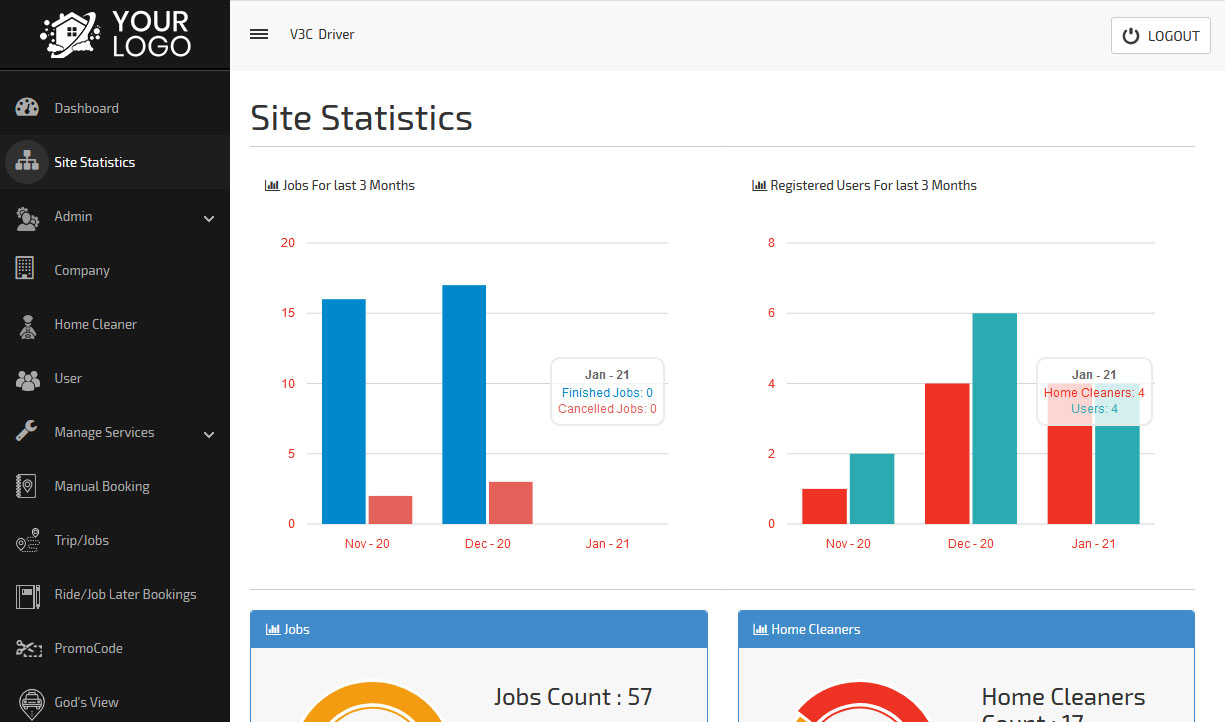
Task: Click the Nov - 20 teal users bar
Action: [872, 489]
